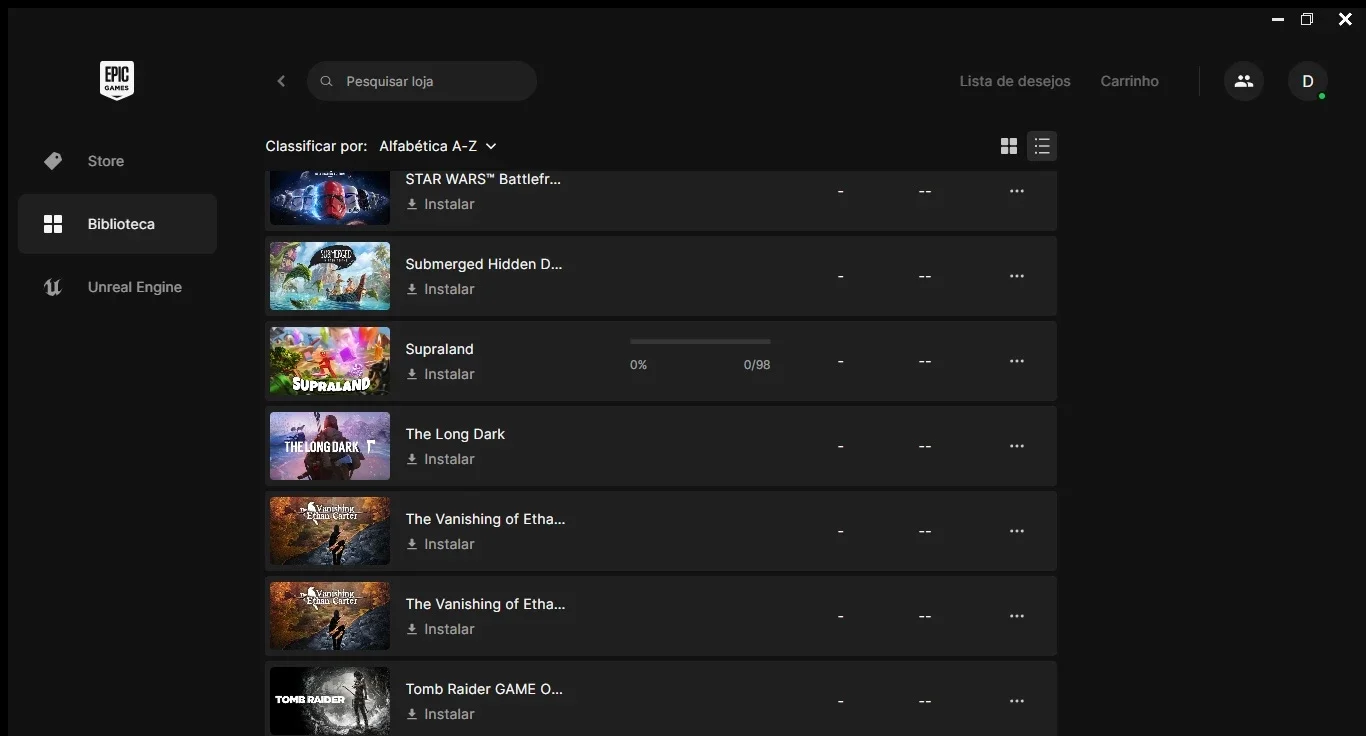This screenshot has width=1366, height=736.
Task: Switch library to grid view
Action: 1009,147
